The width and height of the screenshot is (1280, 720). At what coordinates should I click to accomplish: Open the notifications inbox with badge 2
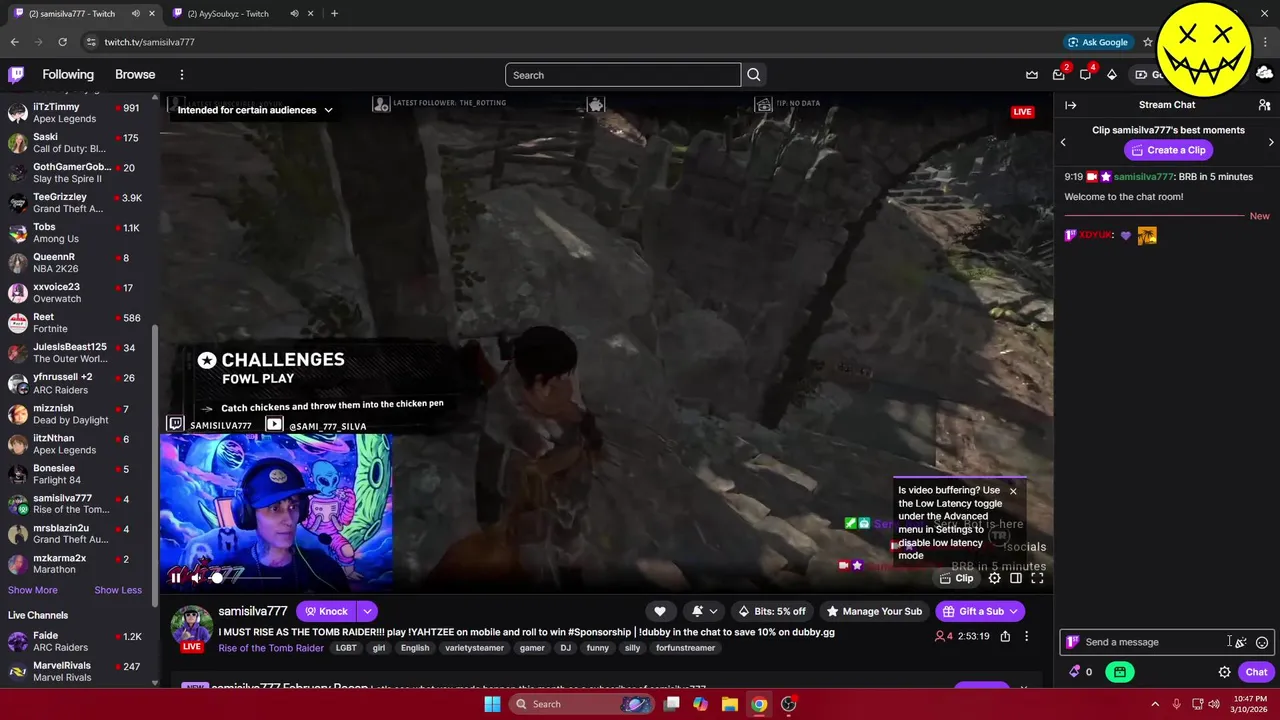[x=1059, y=75]
